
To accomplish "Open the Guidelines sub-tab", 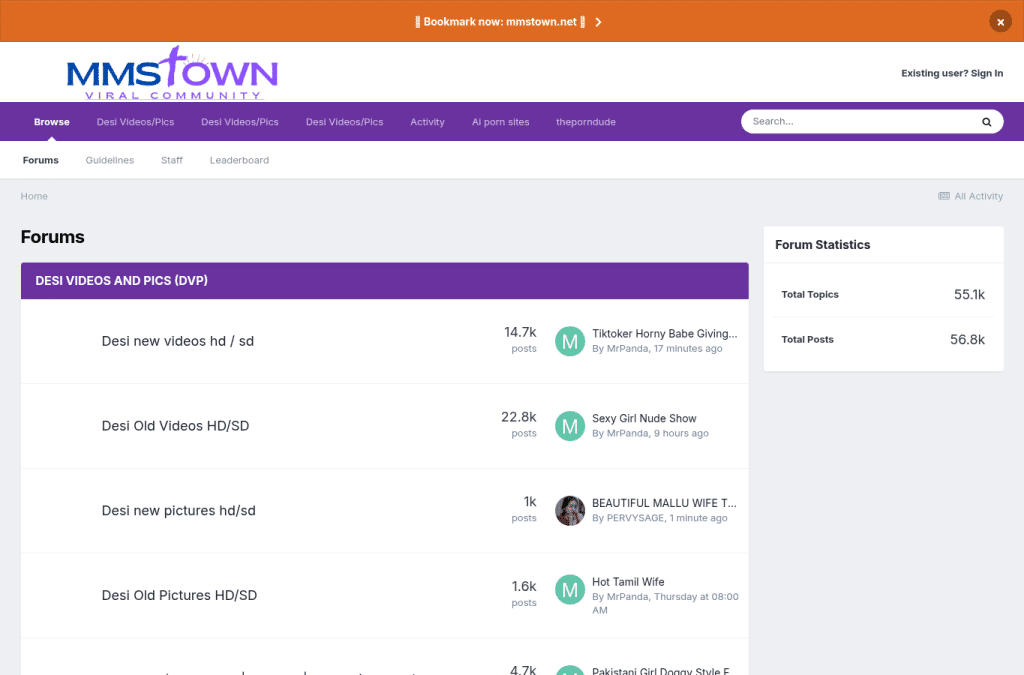I will tap(110, 160).
